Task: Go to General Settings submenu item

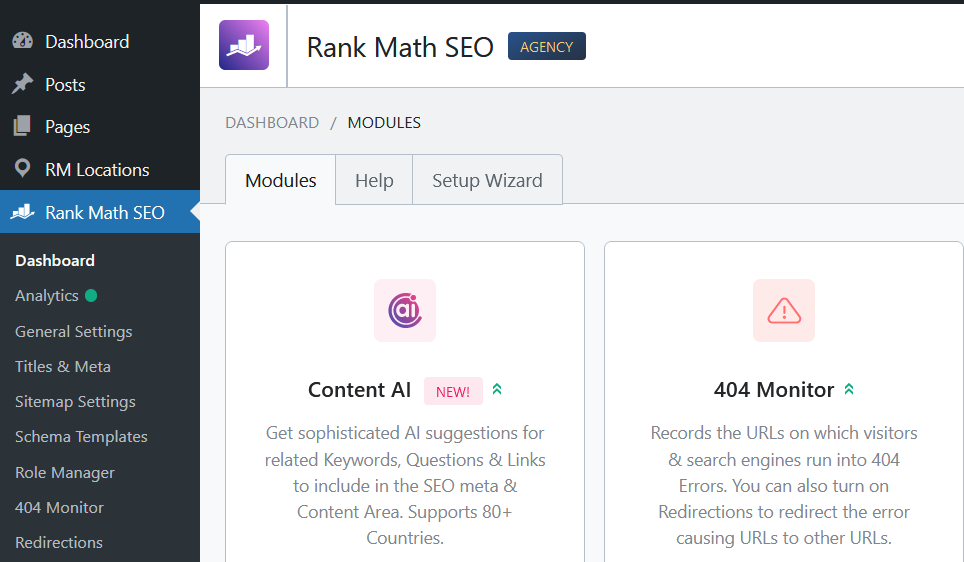Action: pyautogui.click(x=74, y=331)
